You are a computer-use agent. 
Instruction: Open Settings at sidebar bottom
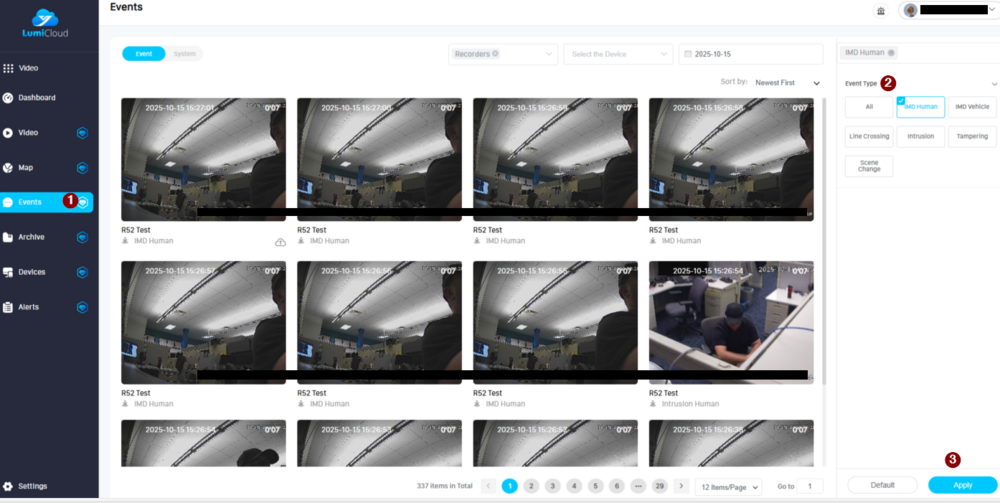tap(32, 486)
